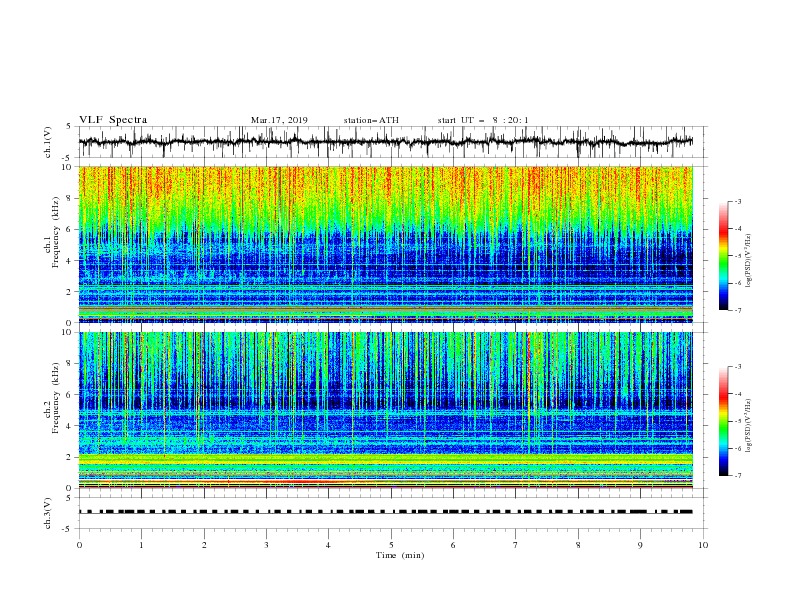Click the time axis tick label "5"
This screenshot has width=792, height=612.
pos(391,545)
